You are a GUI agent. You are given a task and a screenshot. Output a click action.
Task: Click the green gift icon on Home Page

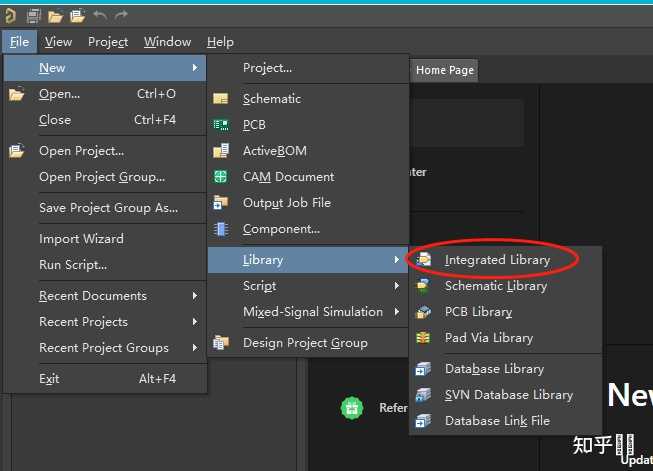pos(352,408)
